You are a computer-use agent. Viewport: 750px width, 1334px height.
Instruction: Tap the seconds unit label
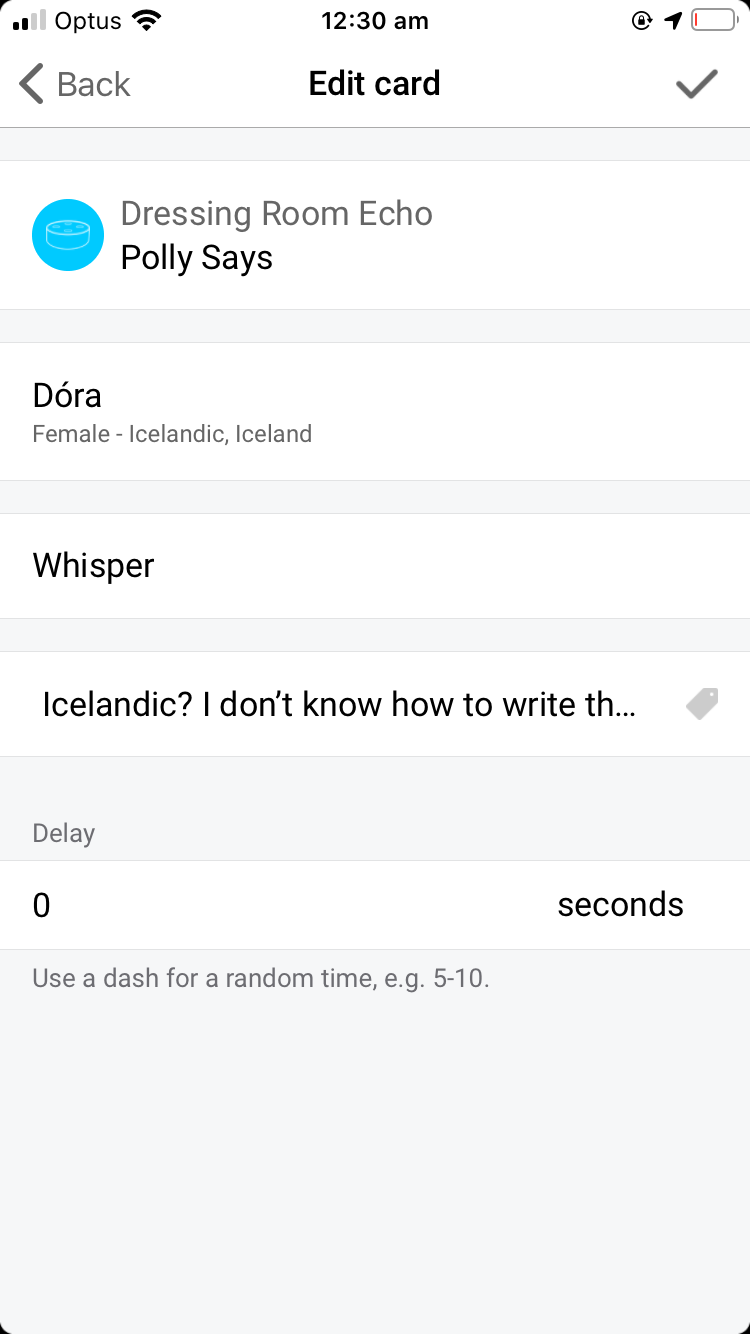[620, 905]
